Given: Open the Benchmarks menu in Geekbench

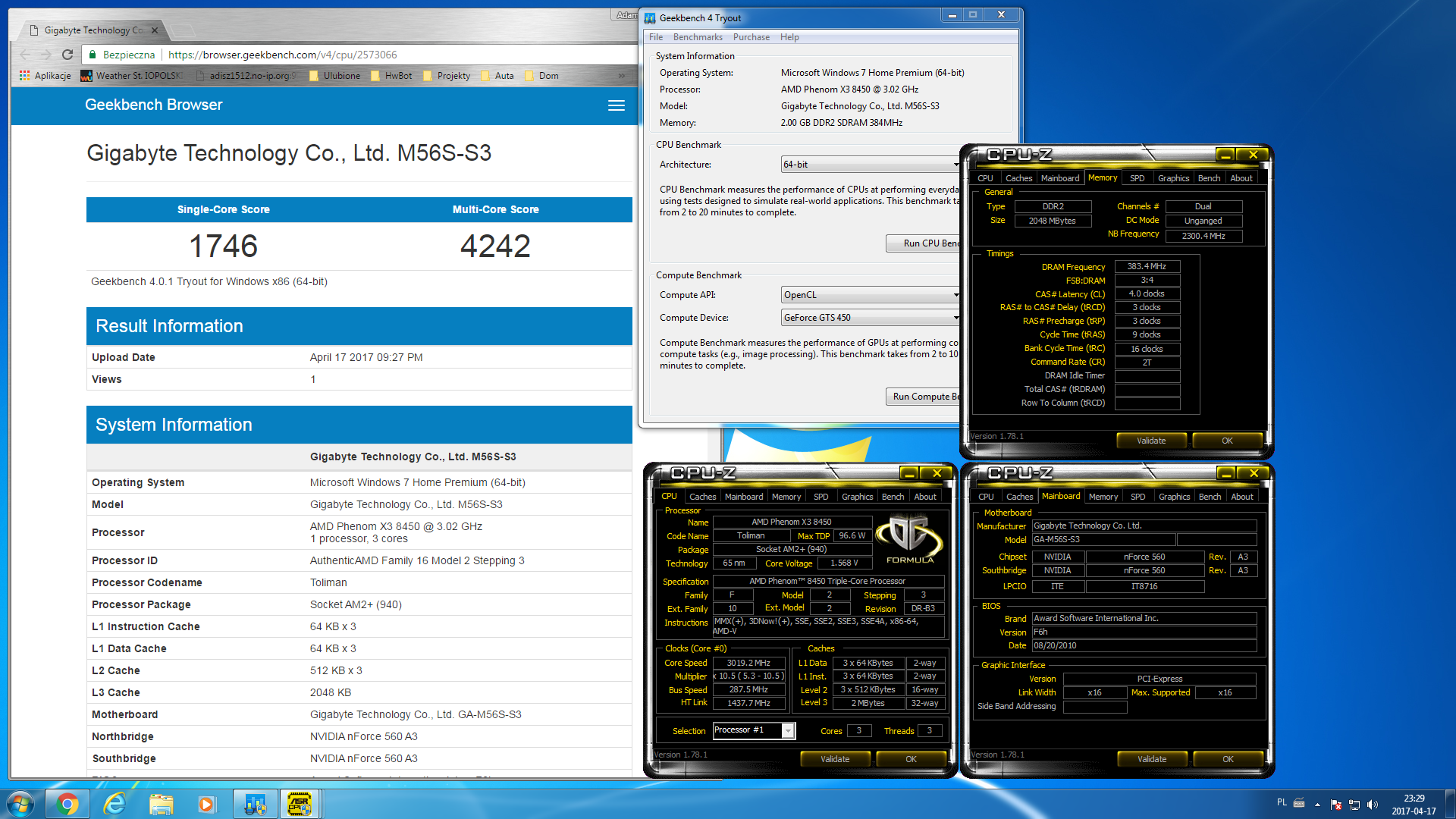Looking at the screenshot, I should click(x=698, y=37).
